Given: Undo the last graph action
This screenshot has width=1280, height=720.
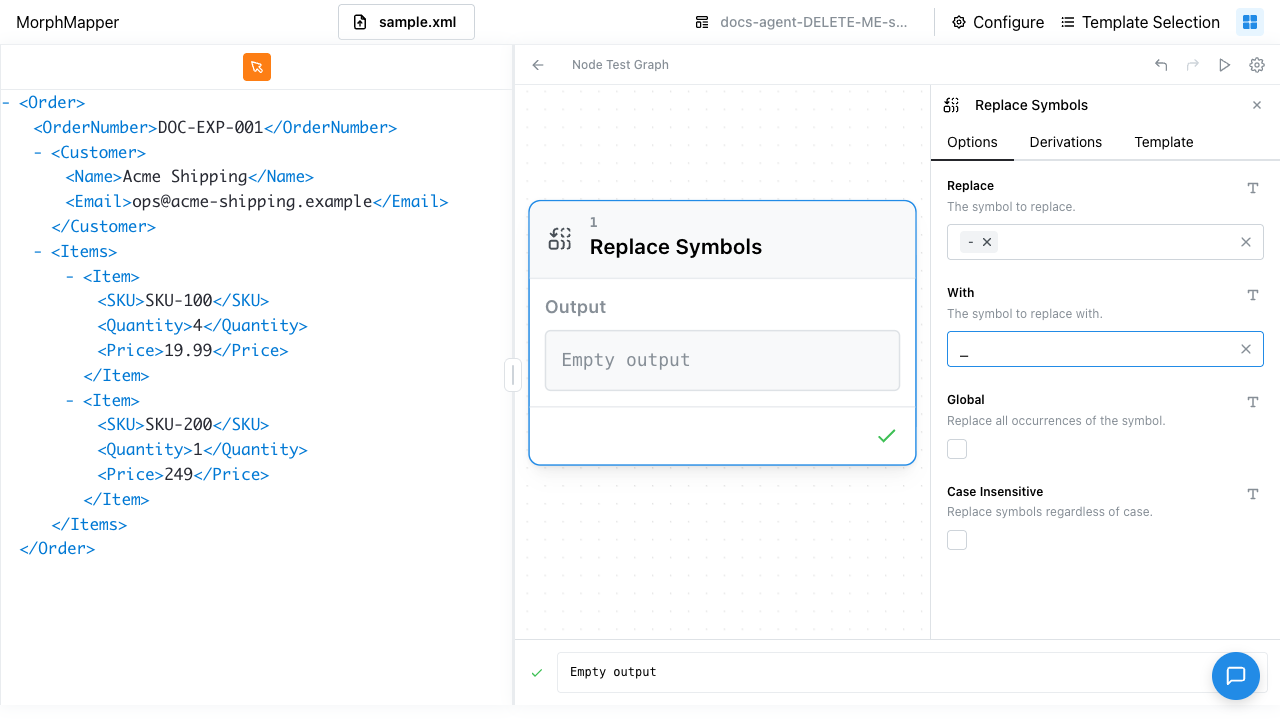Looking at the screenshot, I should [x=1161, y=65].
